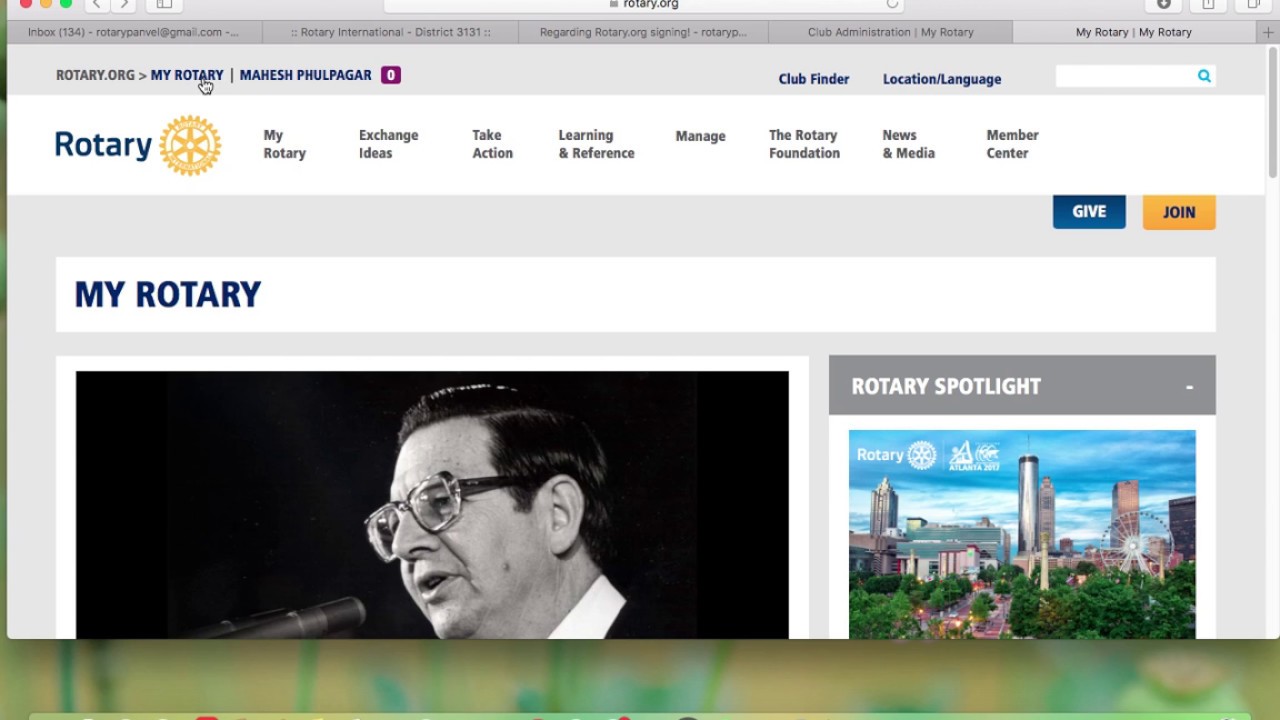Open the Exchange Ideas menu
The image size is (1280, 720).
388,144
